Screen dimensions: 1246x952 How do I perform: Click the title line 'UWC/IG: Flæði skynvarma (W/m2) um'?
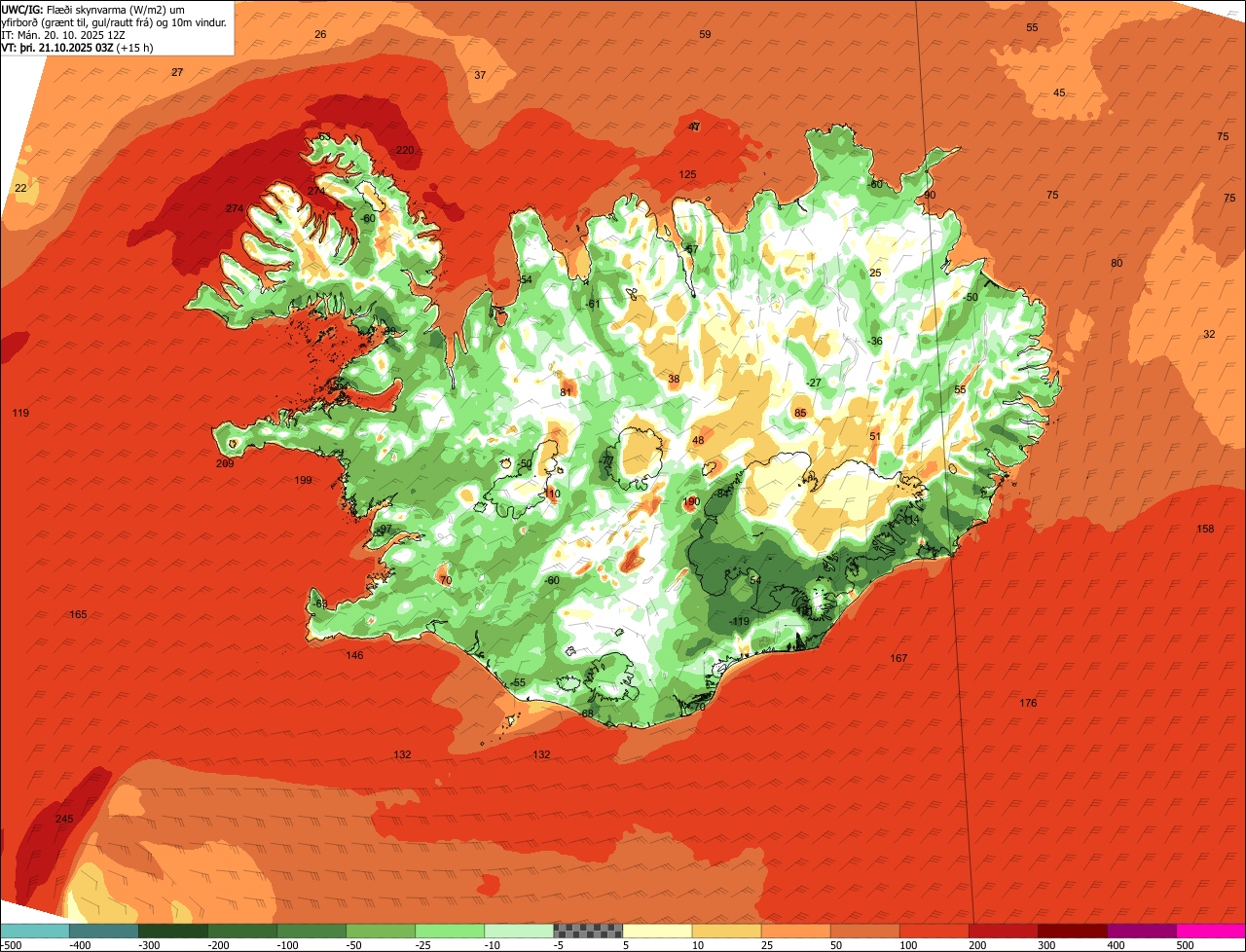tap(93, 9)
